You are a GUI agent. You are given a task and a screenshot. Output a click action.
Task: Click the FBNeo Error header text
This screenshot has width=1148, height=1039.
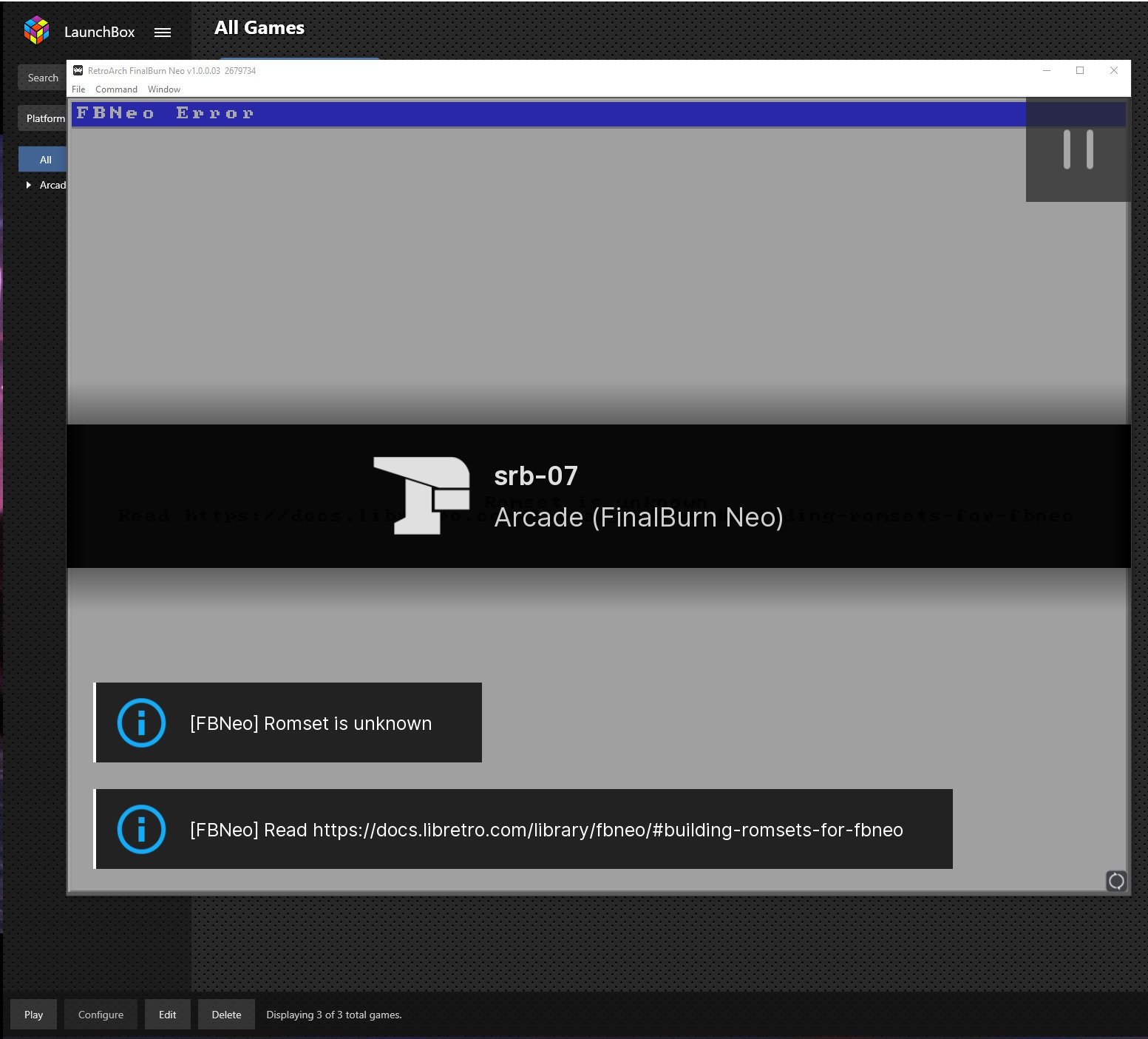coord(165,113)
